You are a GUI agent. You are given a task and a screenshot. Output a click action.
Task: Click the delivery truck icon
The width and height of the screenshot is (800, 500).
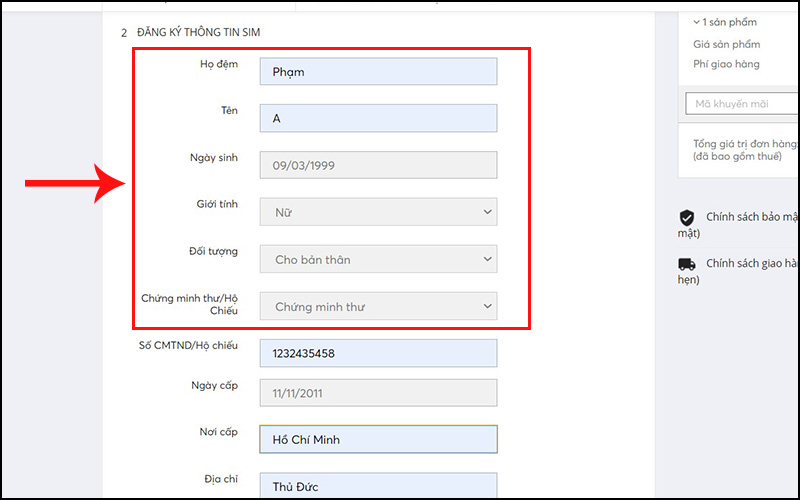click(x=687, y=264)
